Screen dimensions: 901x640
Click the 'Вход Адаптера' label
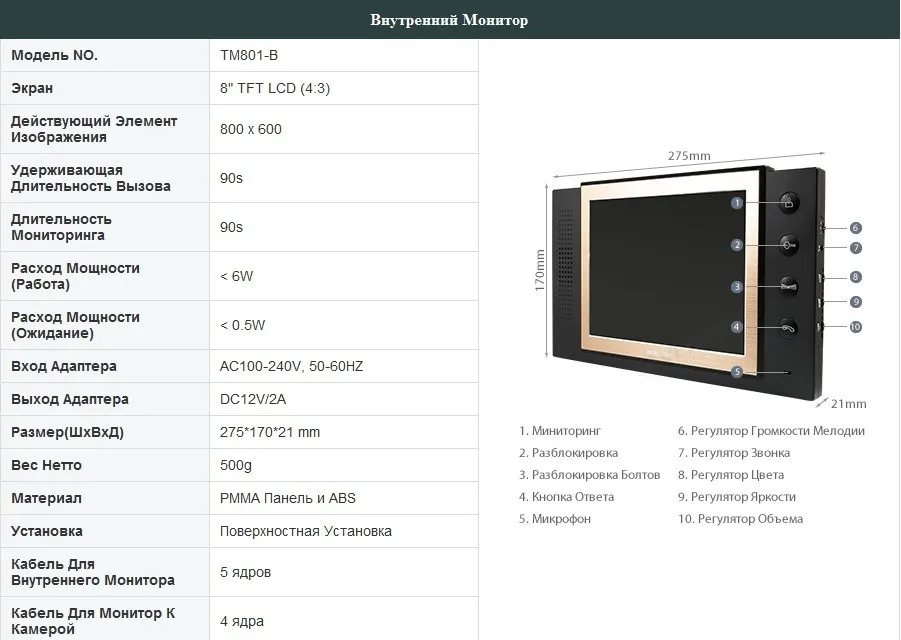pos(64,366)
